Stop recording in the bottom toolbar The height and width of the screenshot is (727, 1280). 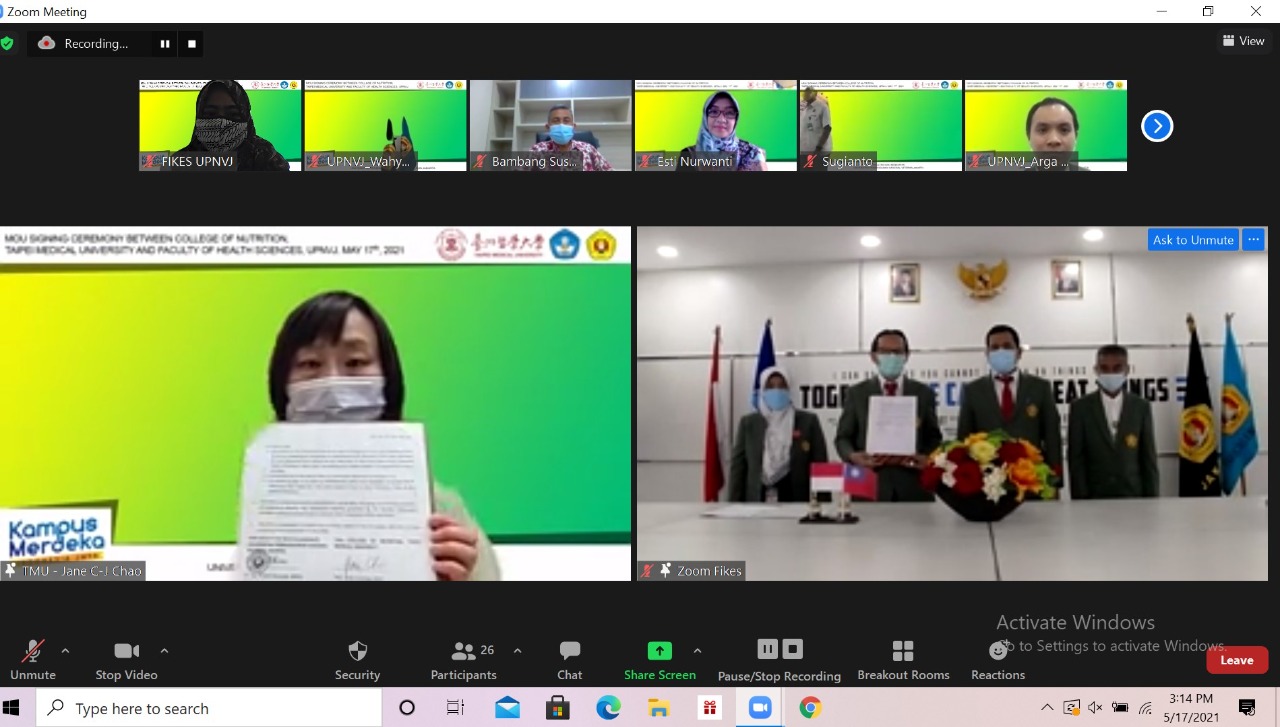[x=793, y=649]
